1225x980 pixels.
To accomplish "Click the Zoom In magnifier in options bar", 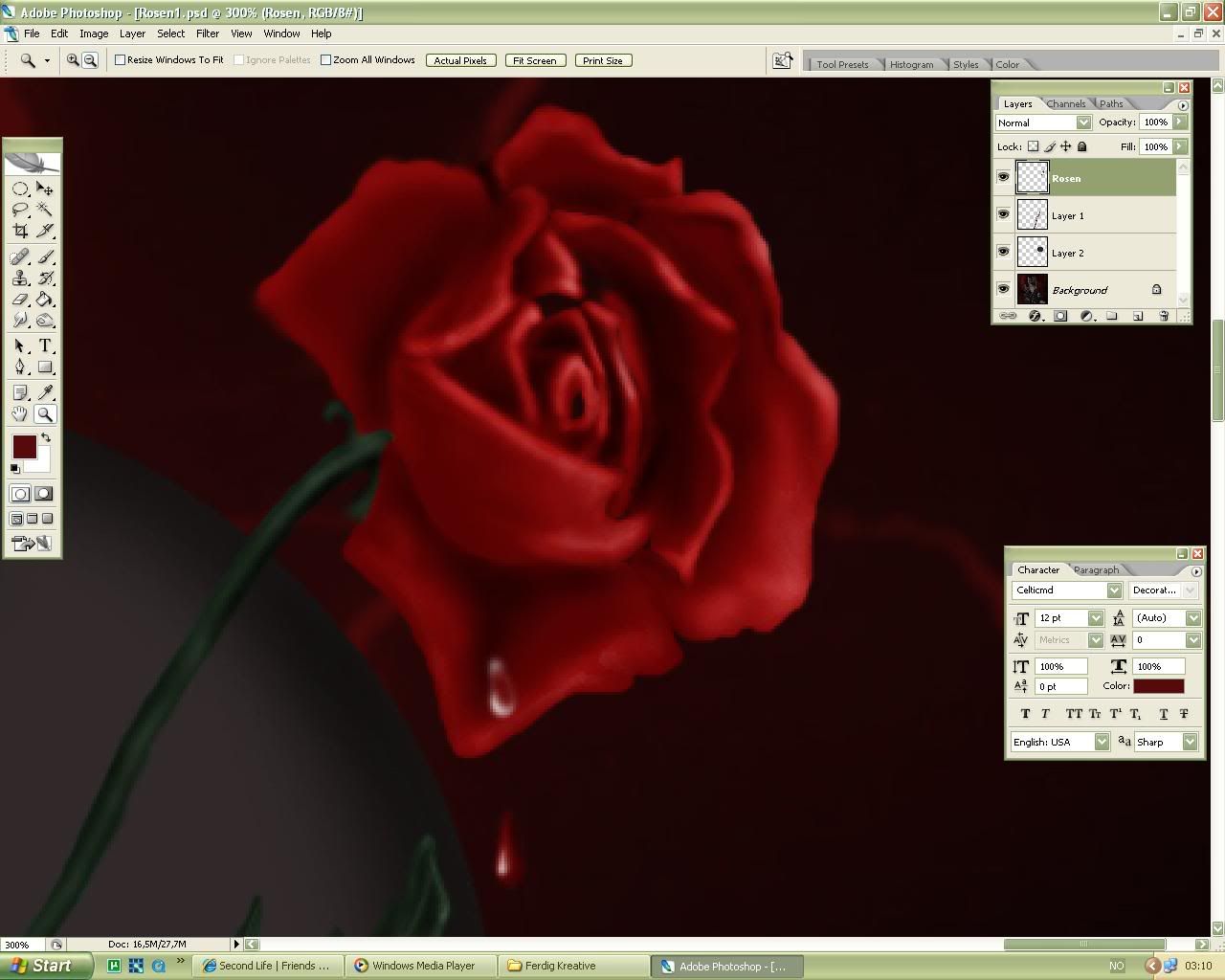I will pyautogui.click(x=73, y=60).
